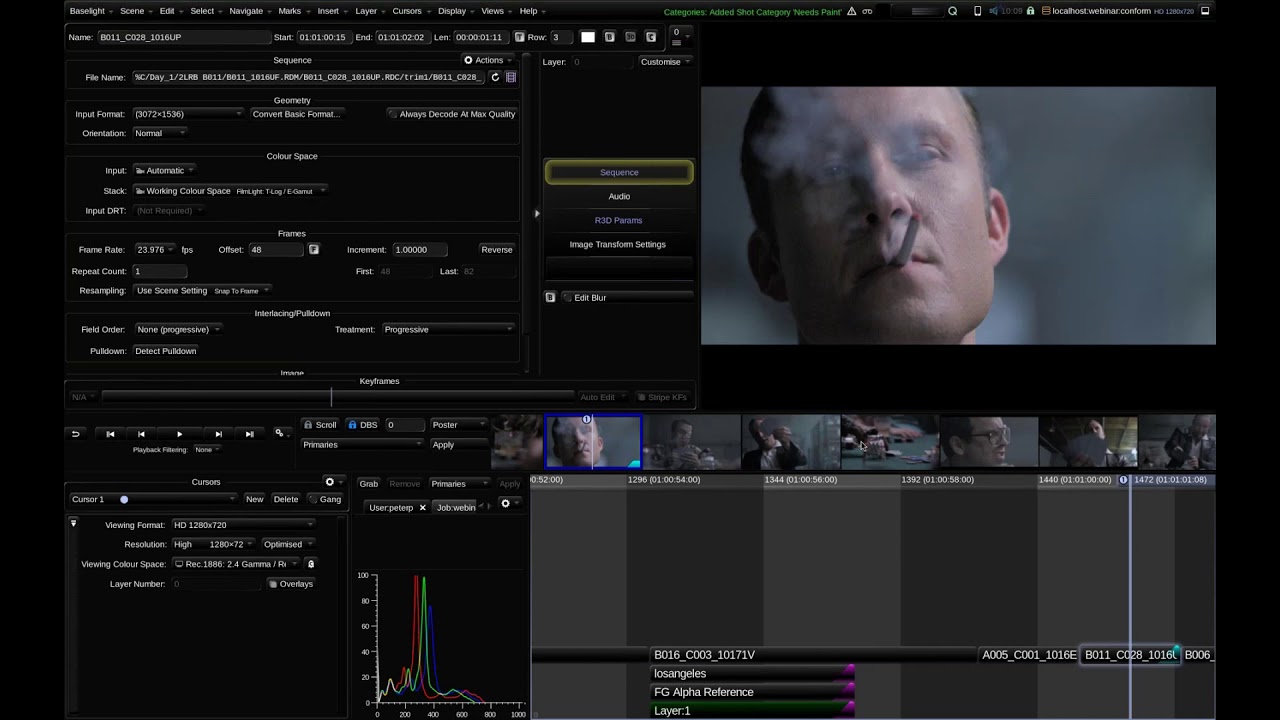
Task: Click the lock icon beside Viewing Colour Space
Action: click(311, 564)
